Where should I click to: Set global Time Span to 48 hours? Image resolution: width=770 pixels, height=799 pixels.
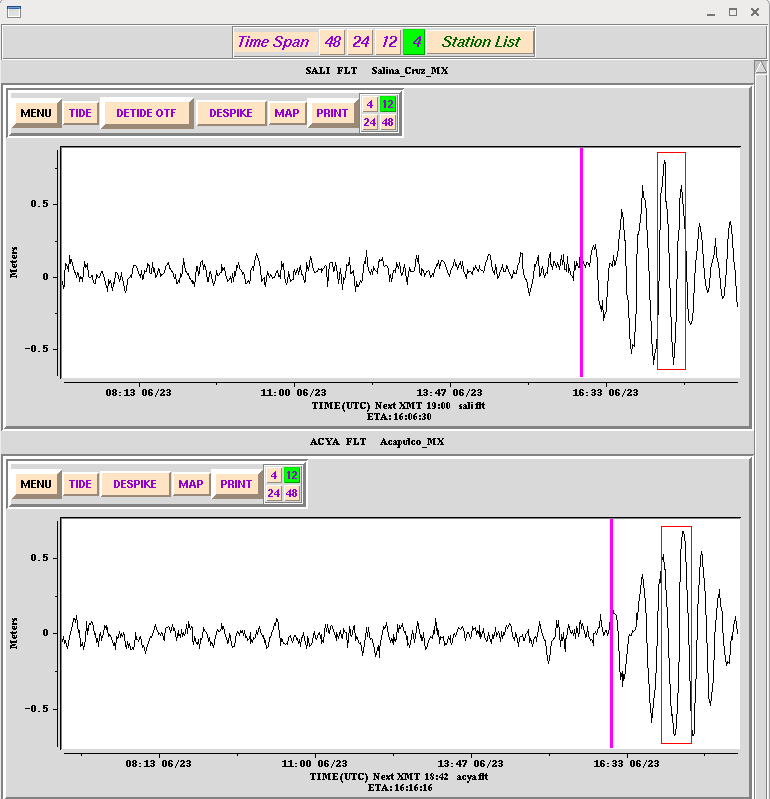333,42
